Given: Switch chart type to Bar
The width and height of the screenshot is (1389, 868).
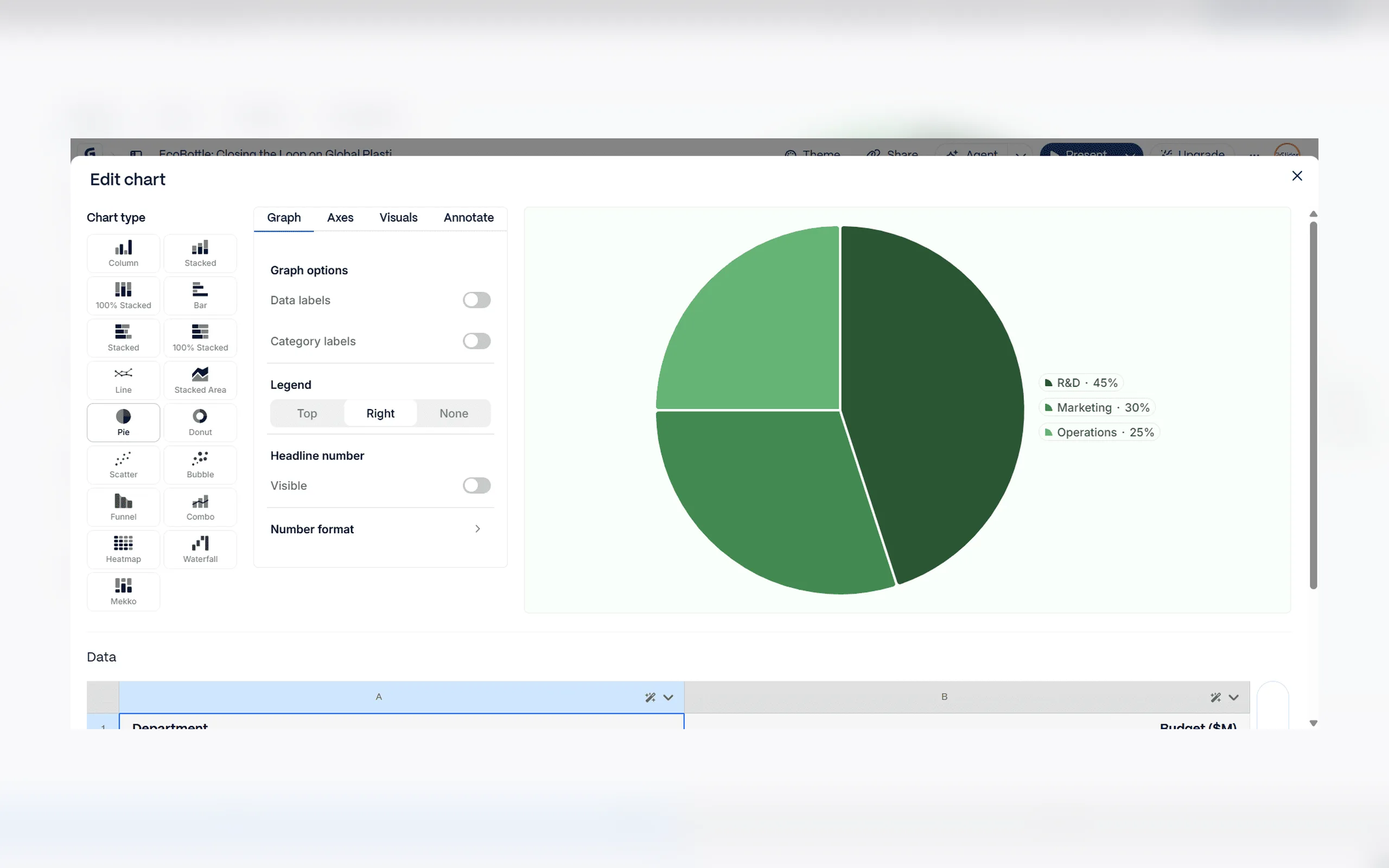Looking at the screenshot, I should point(200,296).
